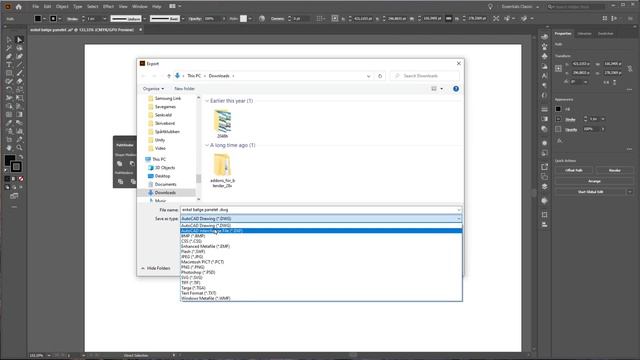Screen dimensions: 640x360
Task: Open the Effect menu
Action: pos(108,7)
